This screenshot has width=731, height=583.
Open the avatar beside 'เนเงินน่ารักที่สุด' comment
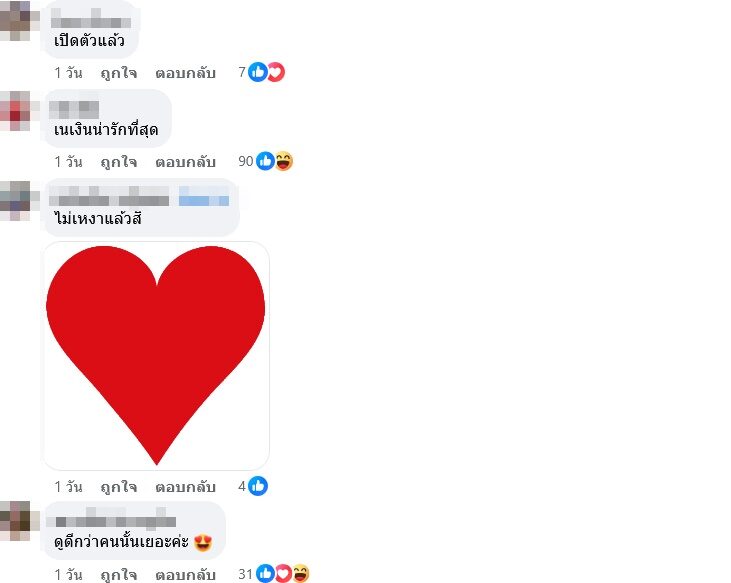point(15,111)
